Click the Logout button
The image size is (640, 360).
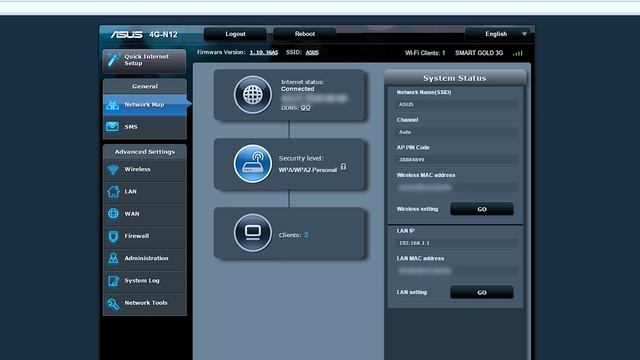coord(235,34)
